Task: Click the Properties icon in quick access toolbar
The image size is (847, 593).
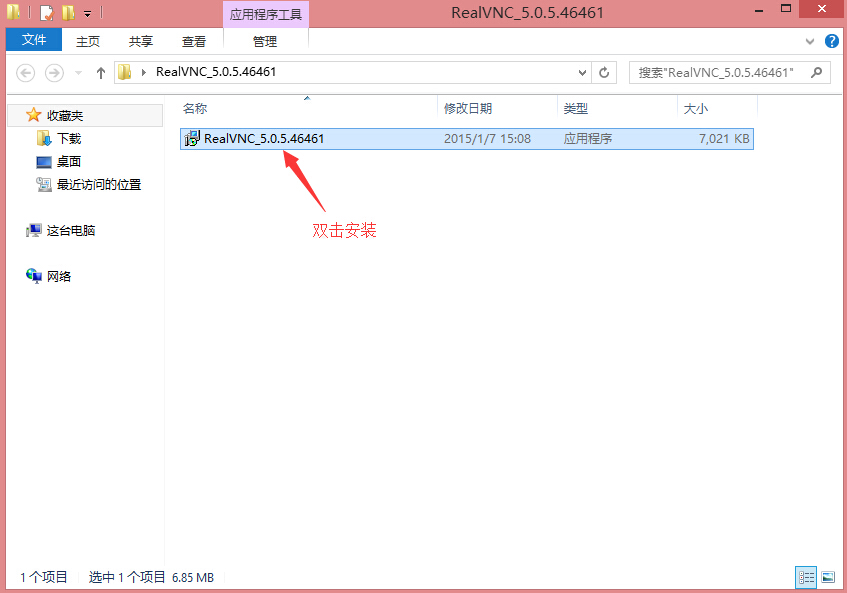Action: [46, 13]
